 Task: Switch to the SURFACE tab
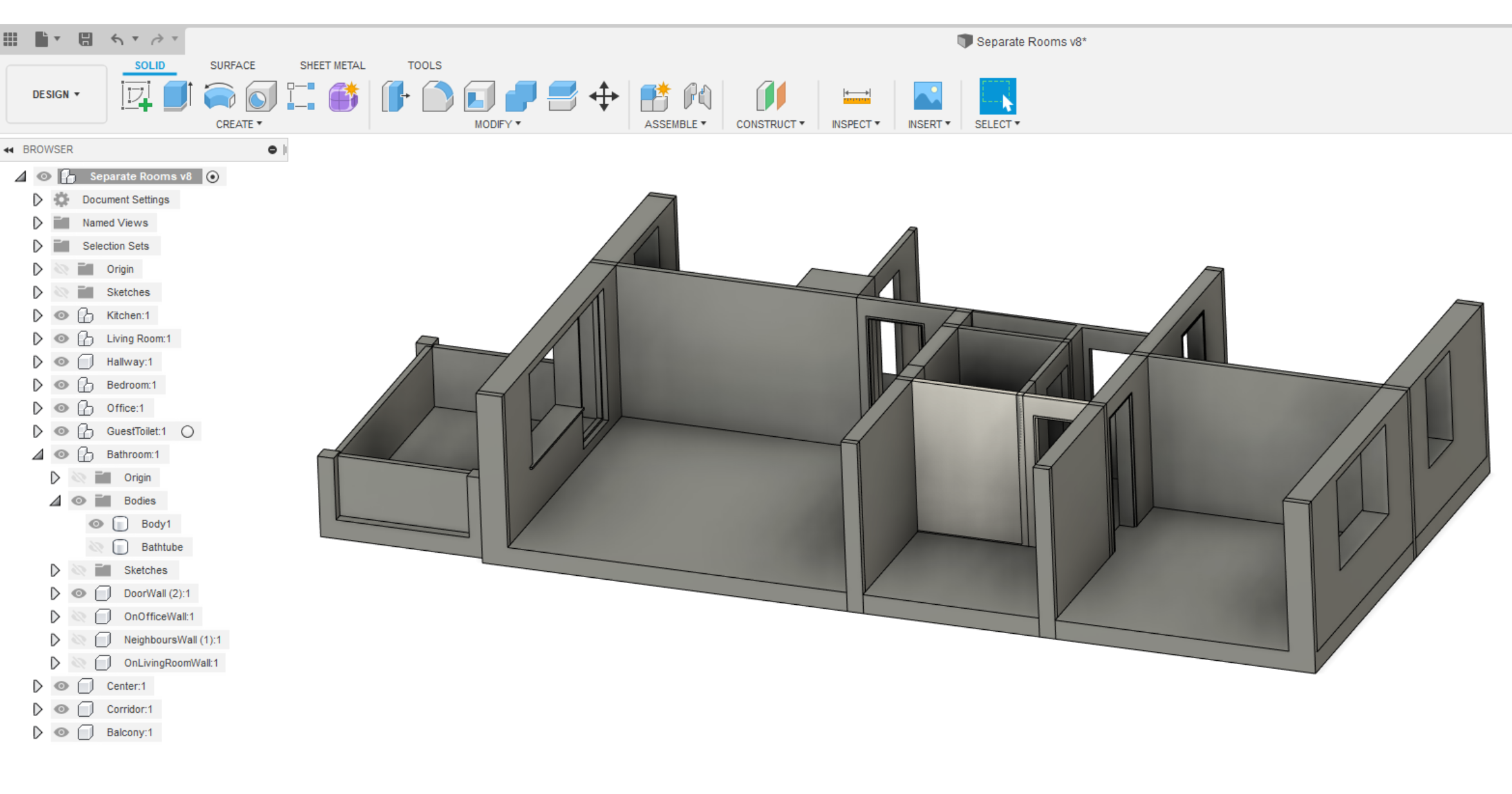pos(232,66)
